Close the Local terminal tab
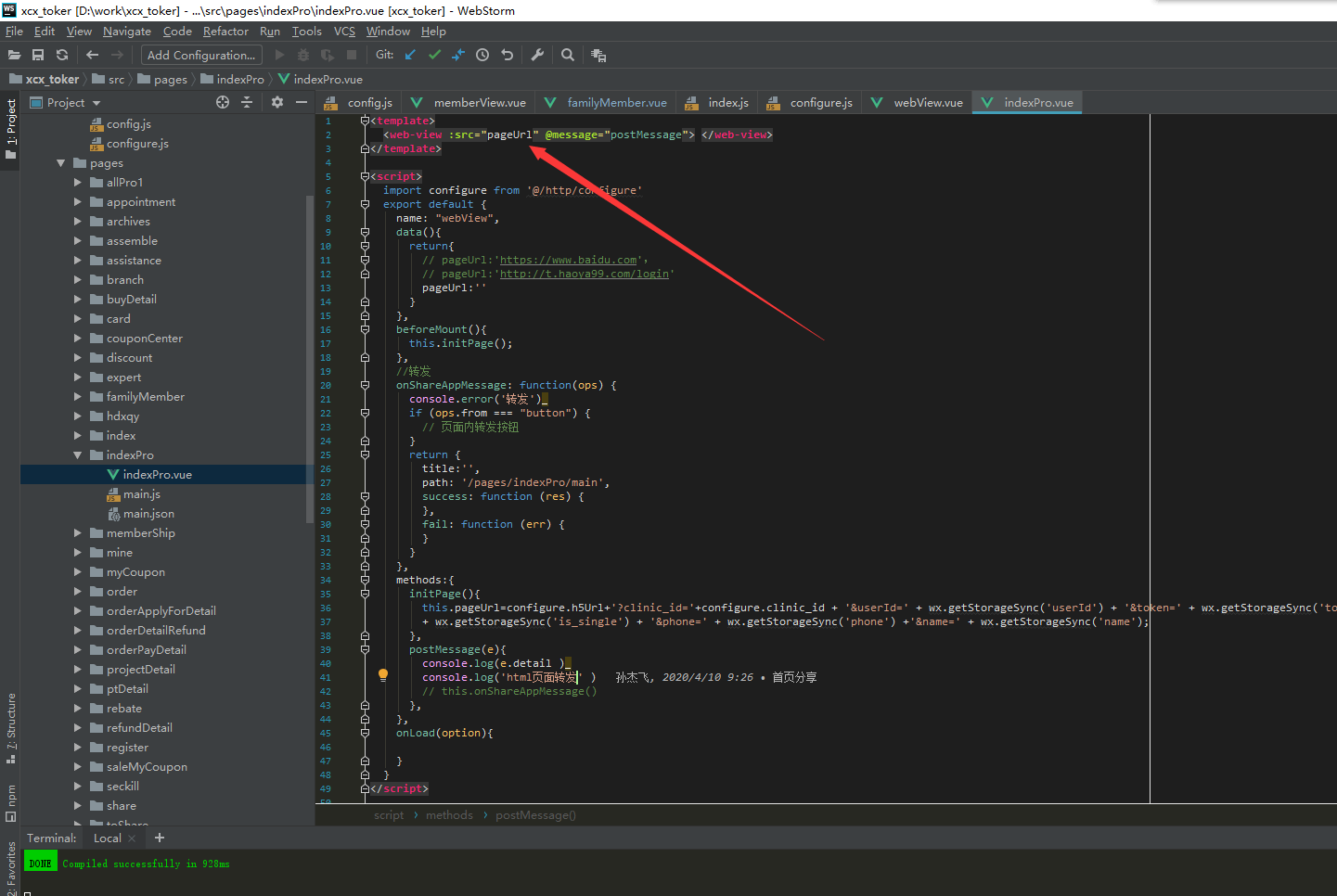Image resolution: width=1337 pixels, height=896 pixels. click(132, 838)
